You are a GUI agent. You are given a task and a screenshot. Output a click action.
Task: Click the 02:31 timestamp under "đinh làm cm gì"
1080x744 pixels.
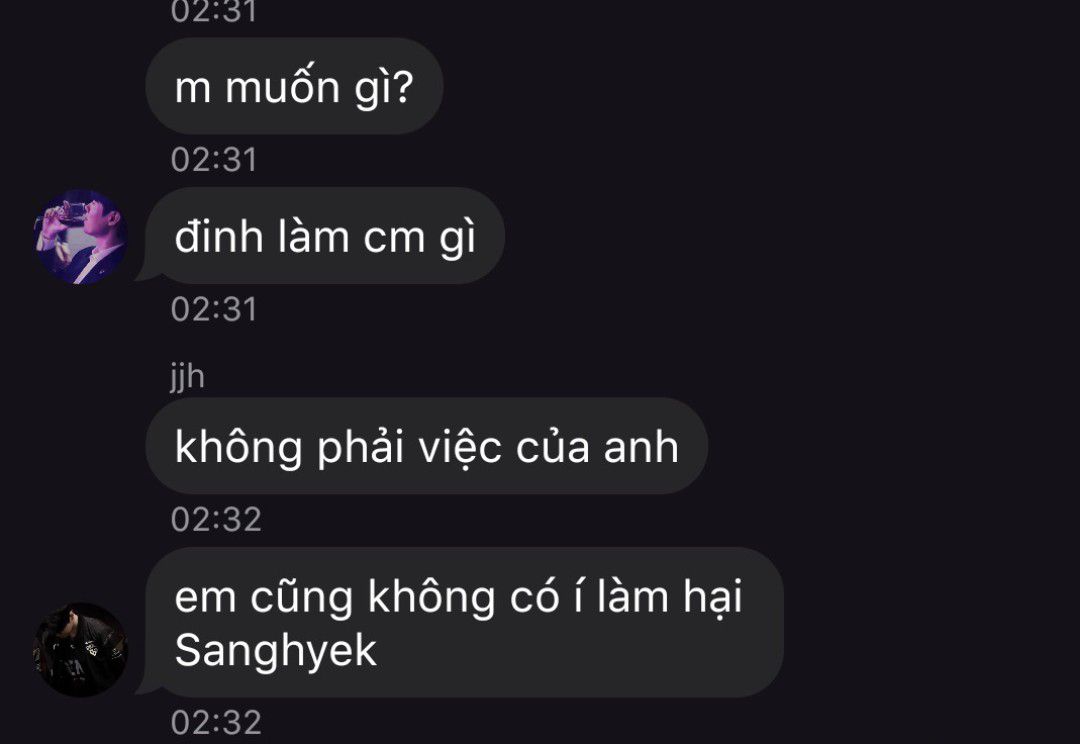click(214, 309)
